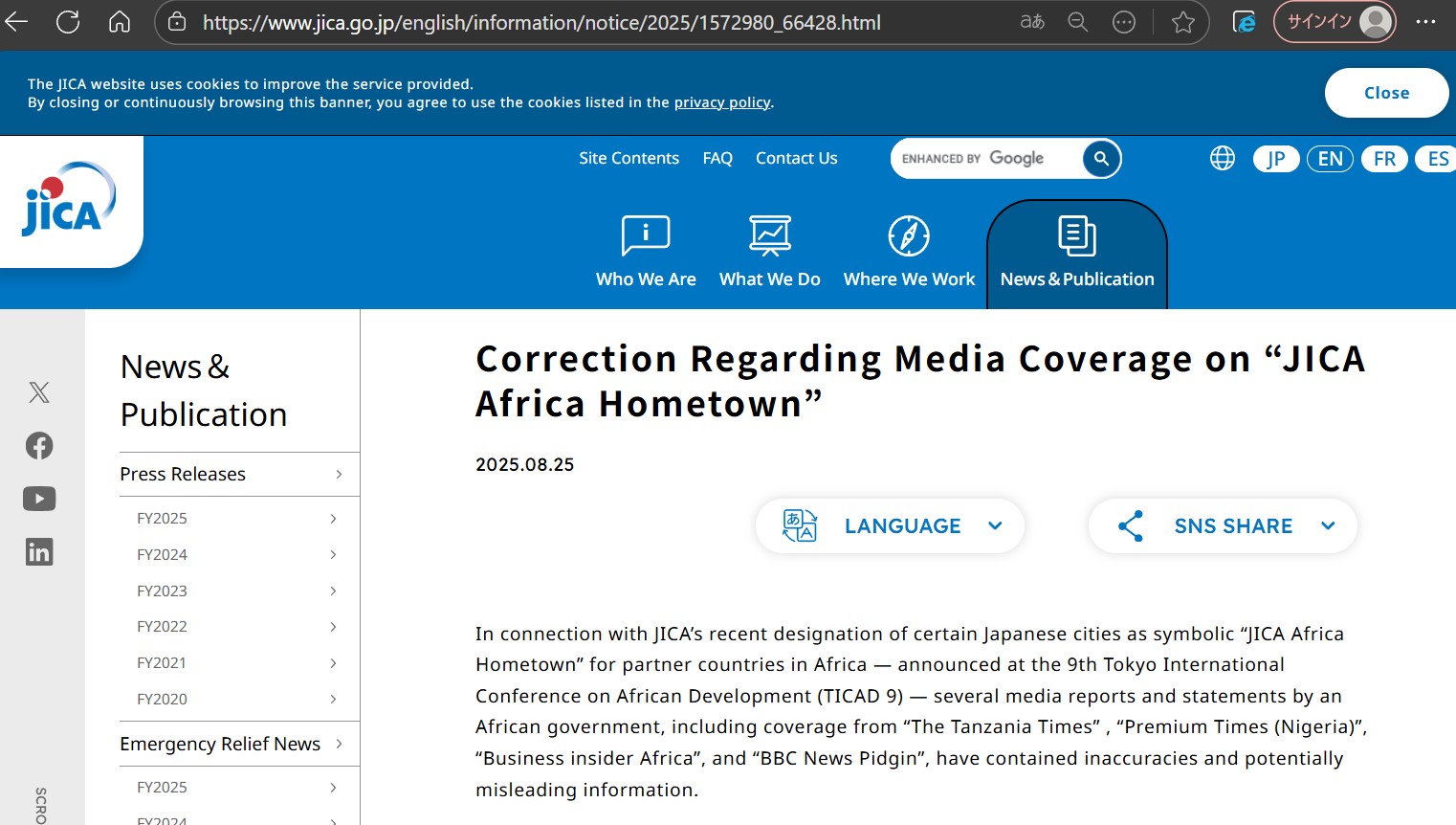
Task: Open the SNS SHARE dropdown
Action: coord(1223,526)
